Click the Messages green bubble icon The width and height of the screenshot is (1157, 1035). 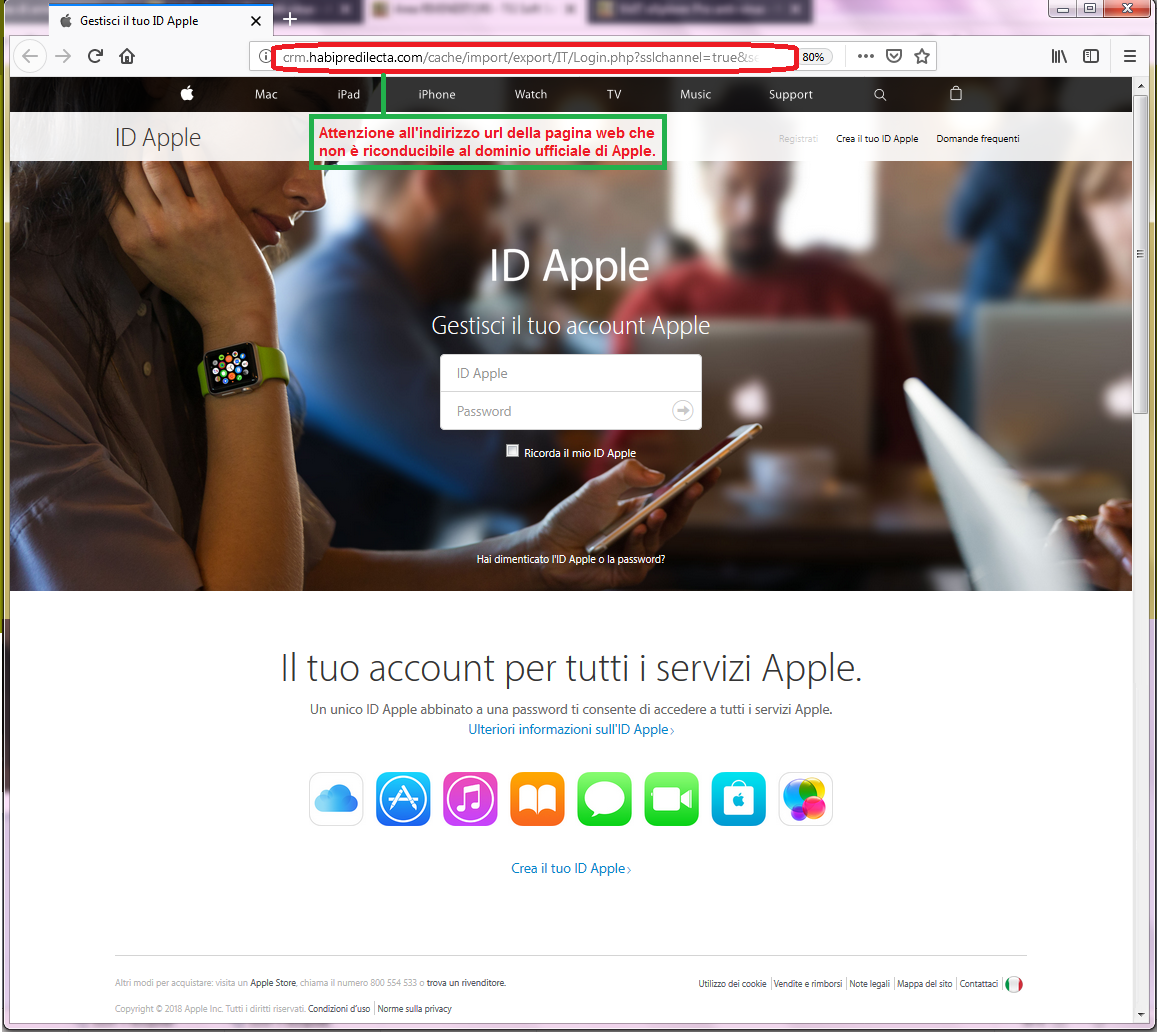pos(604,799)
